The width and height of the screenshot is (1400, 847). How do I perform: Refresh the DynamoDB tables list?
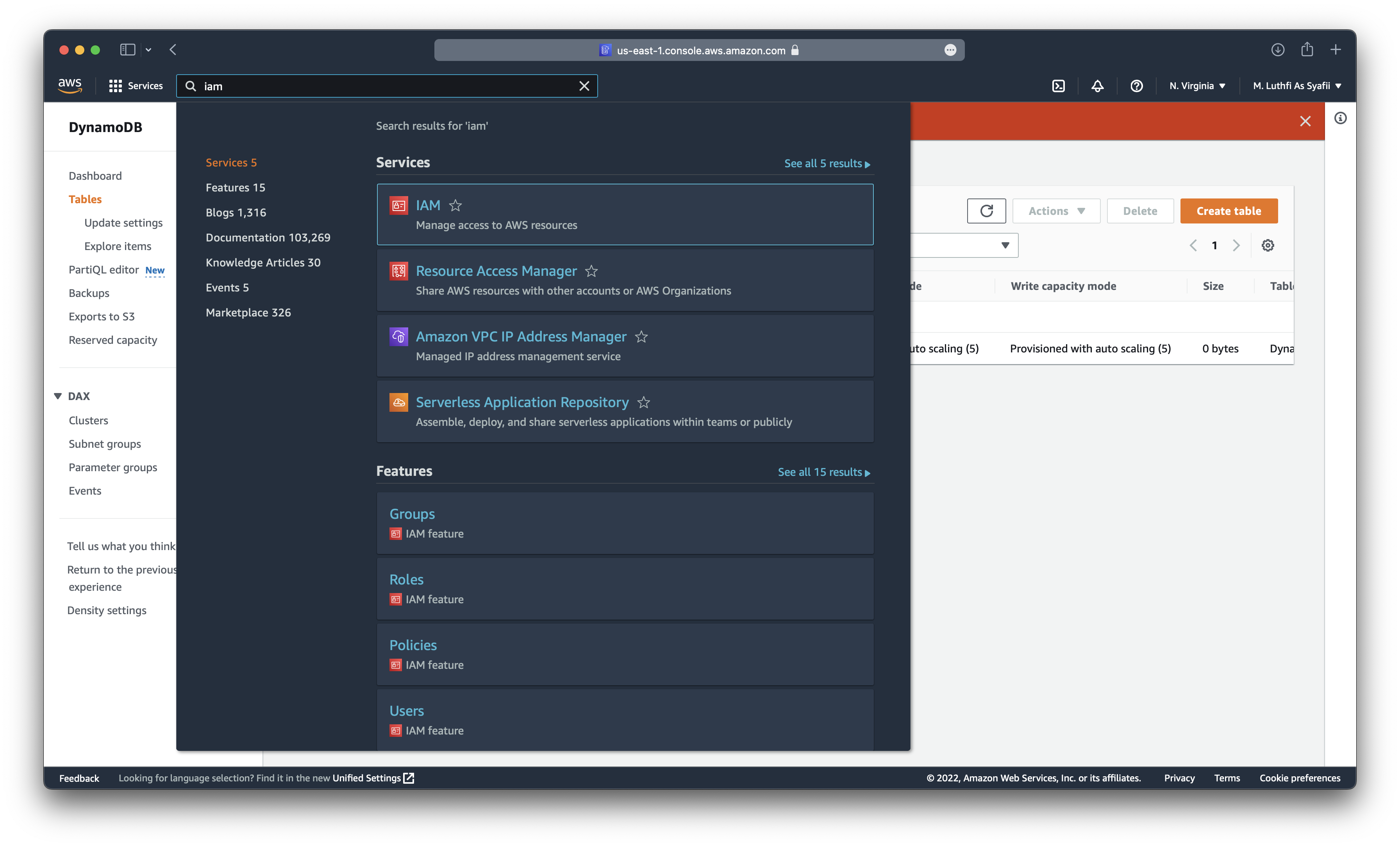click(x=986, y=211)
